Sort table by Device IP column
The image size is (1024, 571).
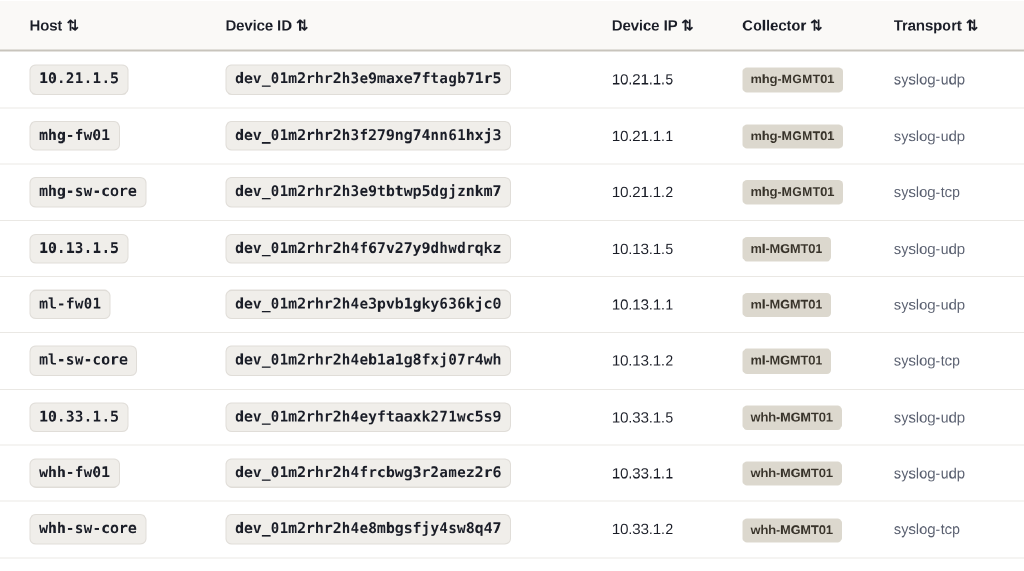pos(652,25)
